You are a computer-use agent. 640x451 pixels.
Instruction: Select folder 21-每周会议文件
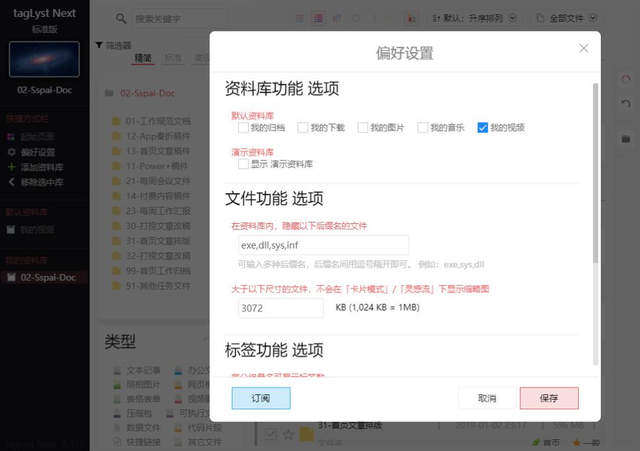point(158,181)
